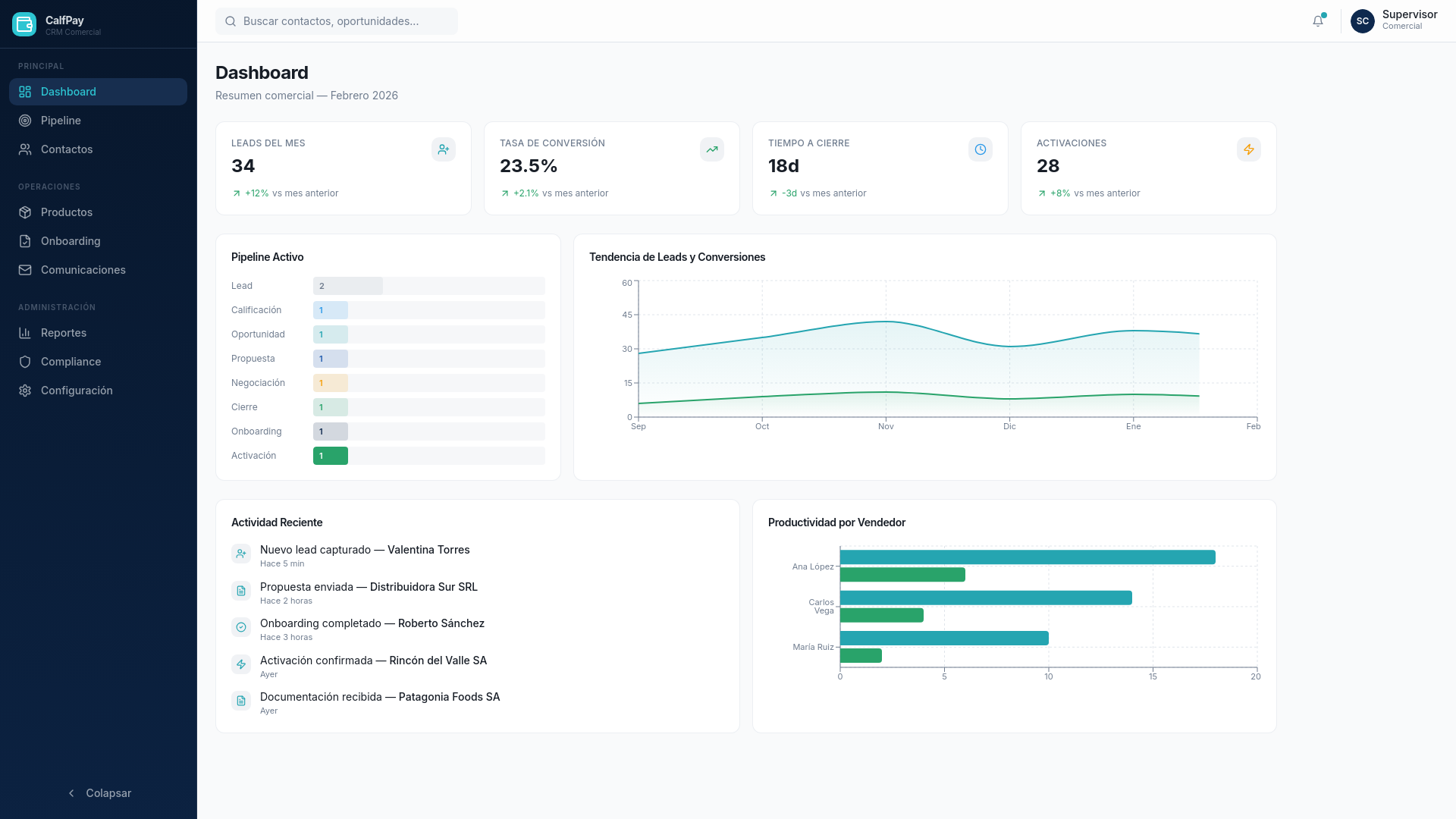This screenshot has height=819, width=1456.
Task: Click the SC user avatar
Action: 1363,21
